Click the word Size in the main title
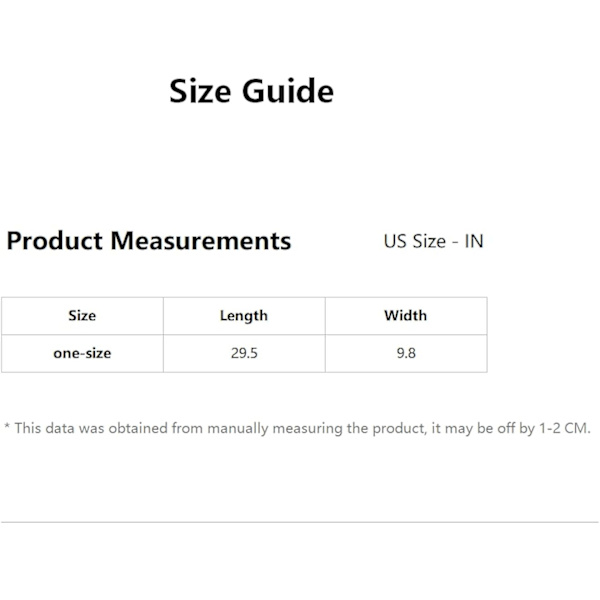 click(x=200, y=91)
